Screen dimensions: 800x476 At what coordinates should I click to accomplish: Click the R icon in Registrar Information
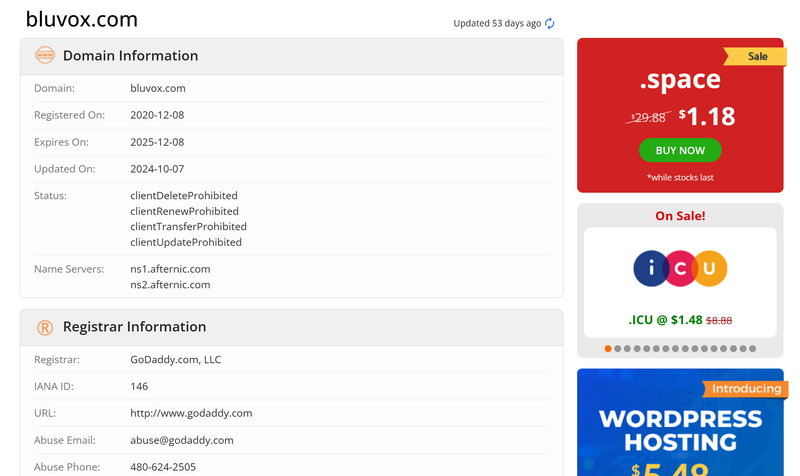pos(45,327)
